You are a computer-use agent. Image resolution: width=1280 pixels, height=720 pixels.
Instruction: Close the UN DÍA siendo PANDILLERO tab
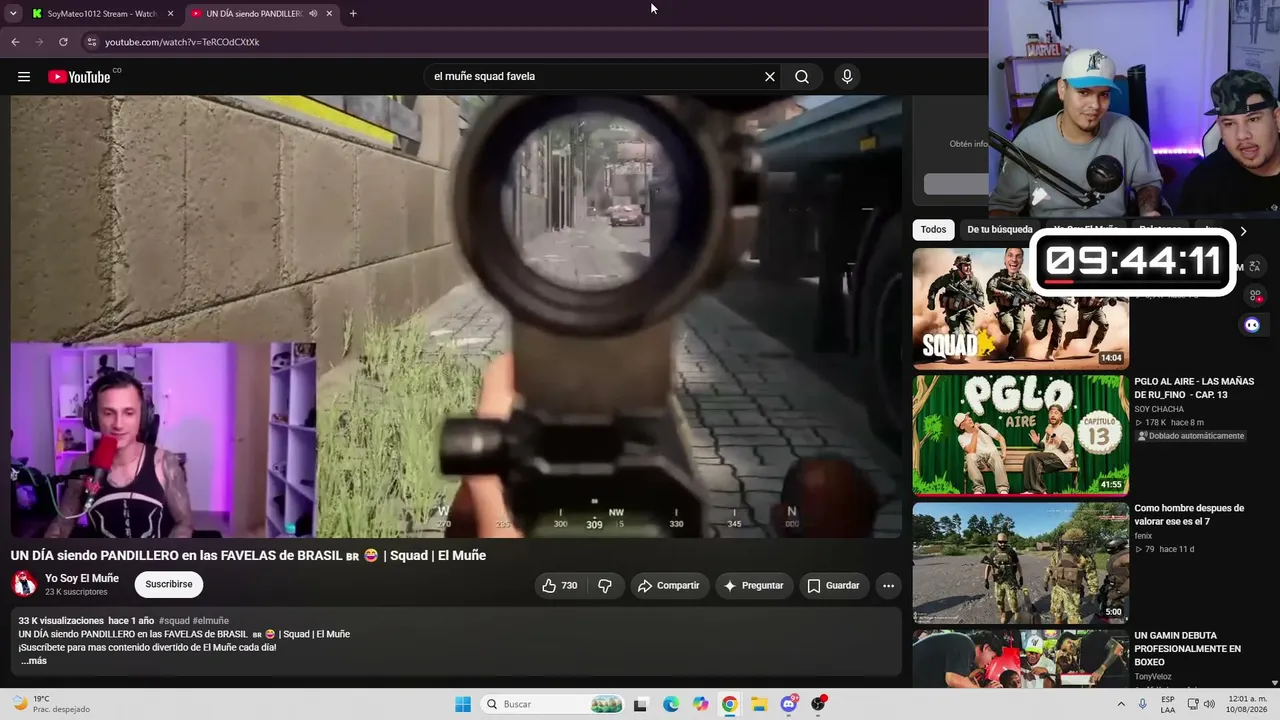click(x=329, y=13)
